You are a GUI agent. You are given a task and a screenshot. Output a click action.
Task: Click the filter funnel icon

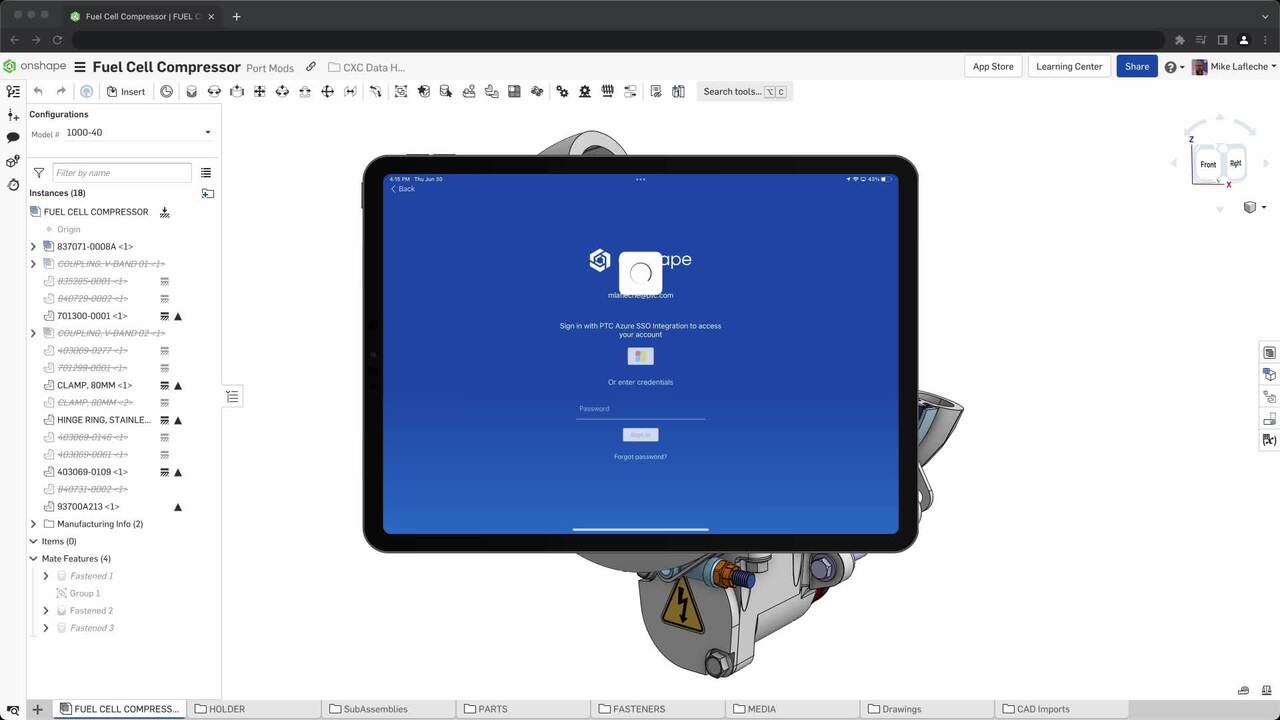[x=39, y=173]
